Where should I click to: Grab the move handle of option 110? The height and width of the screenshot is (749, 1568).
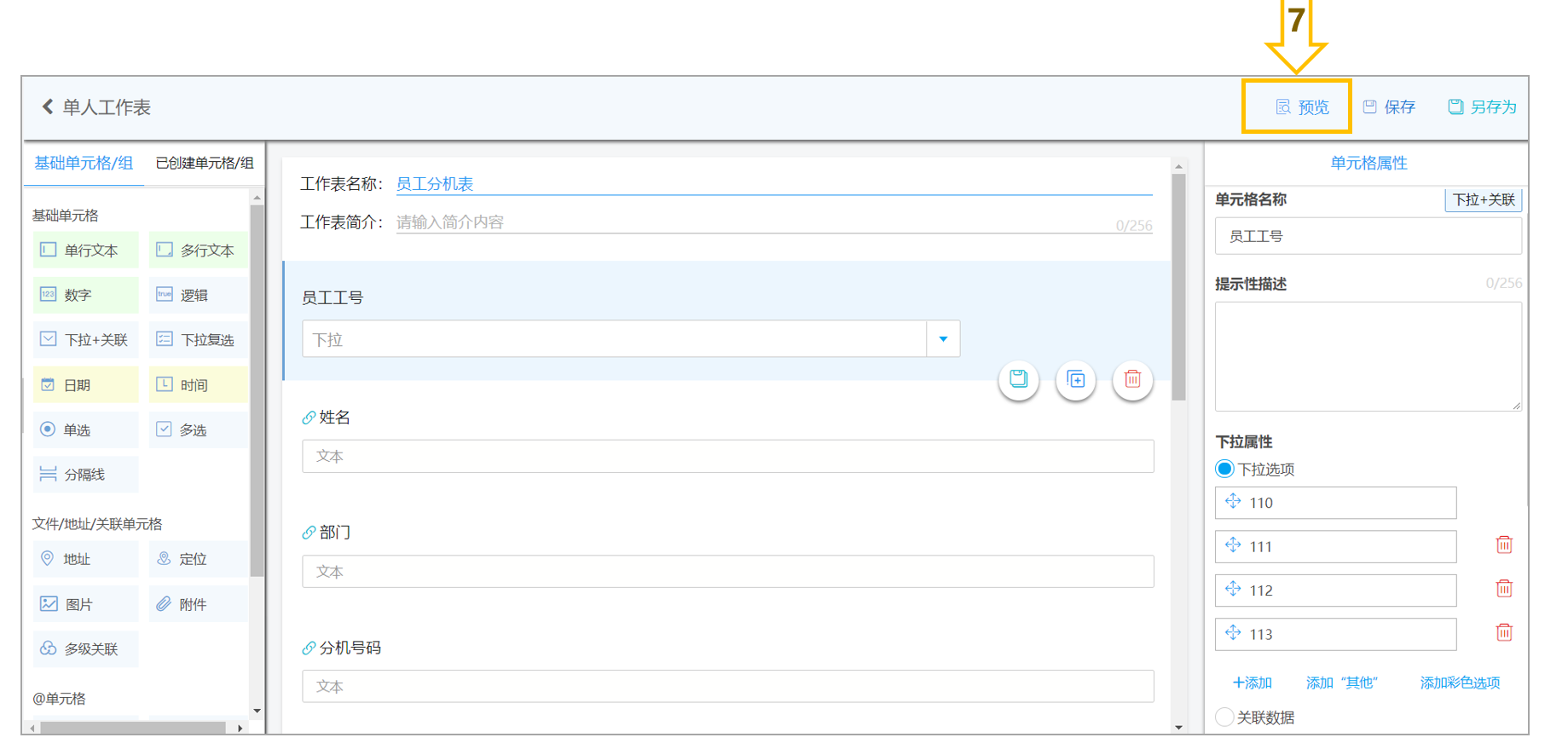tap(1233, 501)
